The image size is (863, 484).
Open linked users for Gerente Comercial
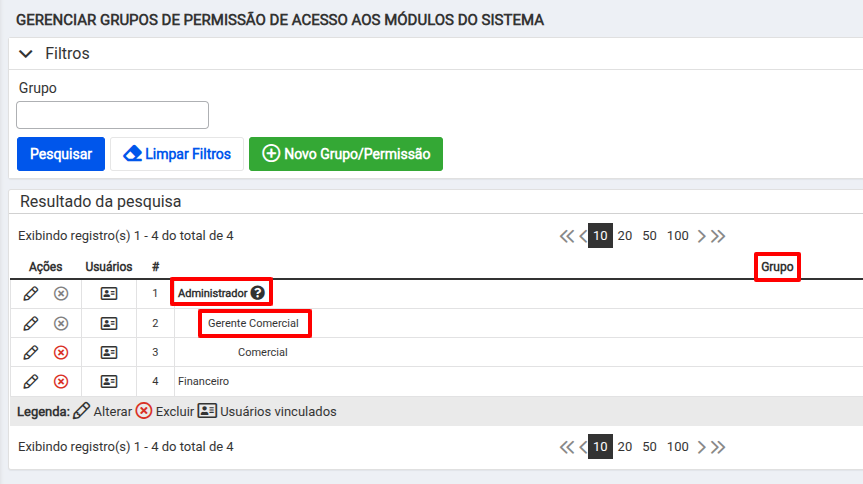[x=109, y=323]
